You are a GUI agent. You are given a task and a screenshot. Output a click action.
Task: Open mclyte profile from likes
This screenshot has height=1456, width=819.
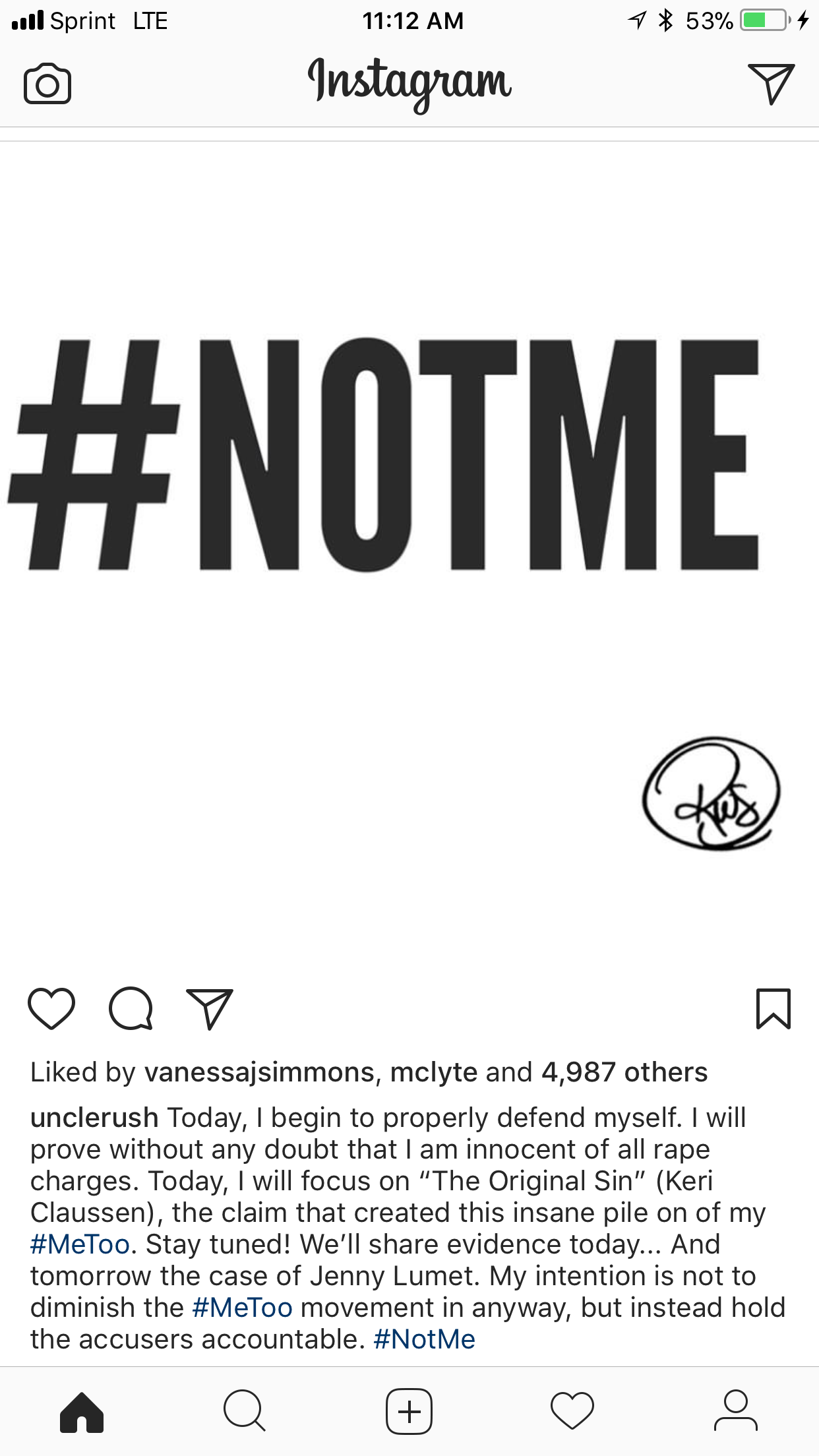434,1073
